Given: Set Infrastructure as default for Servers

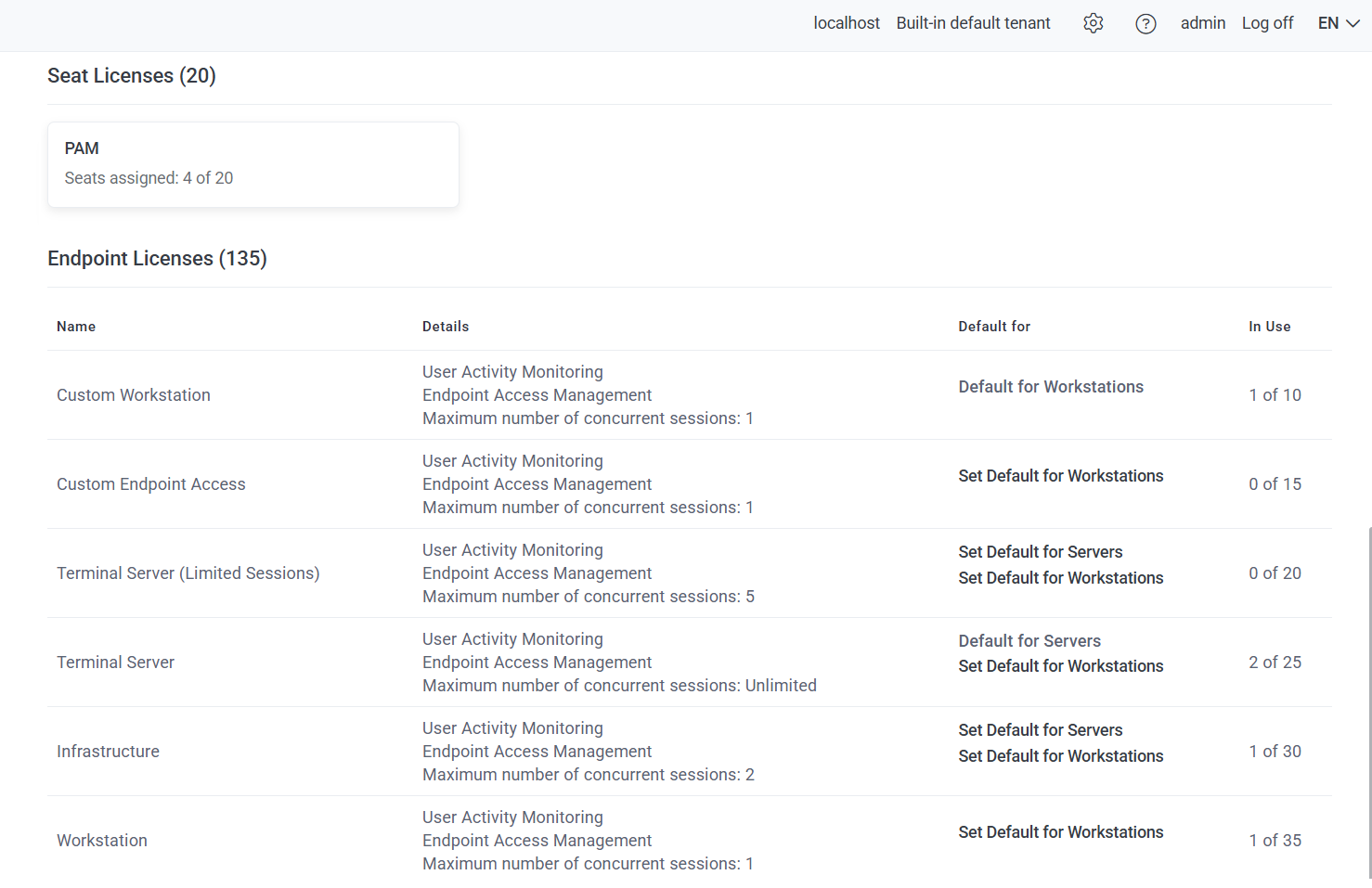Looking at the screenshot, I should click(1040, 730).
